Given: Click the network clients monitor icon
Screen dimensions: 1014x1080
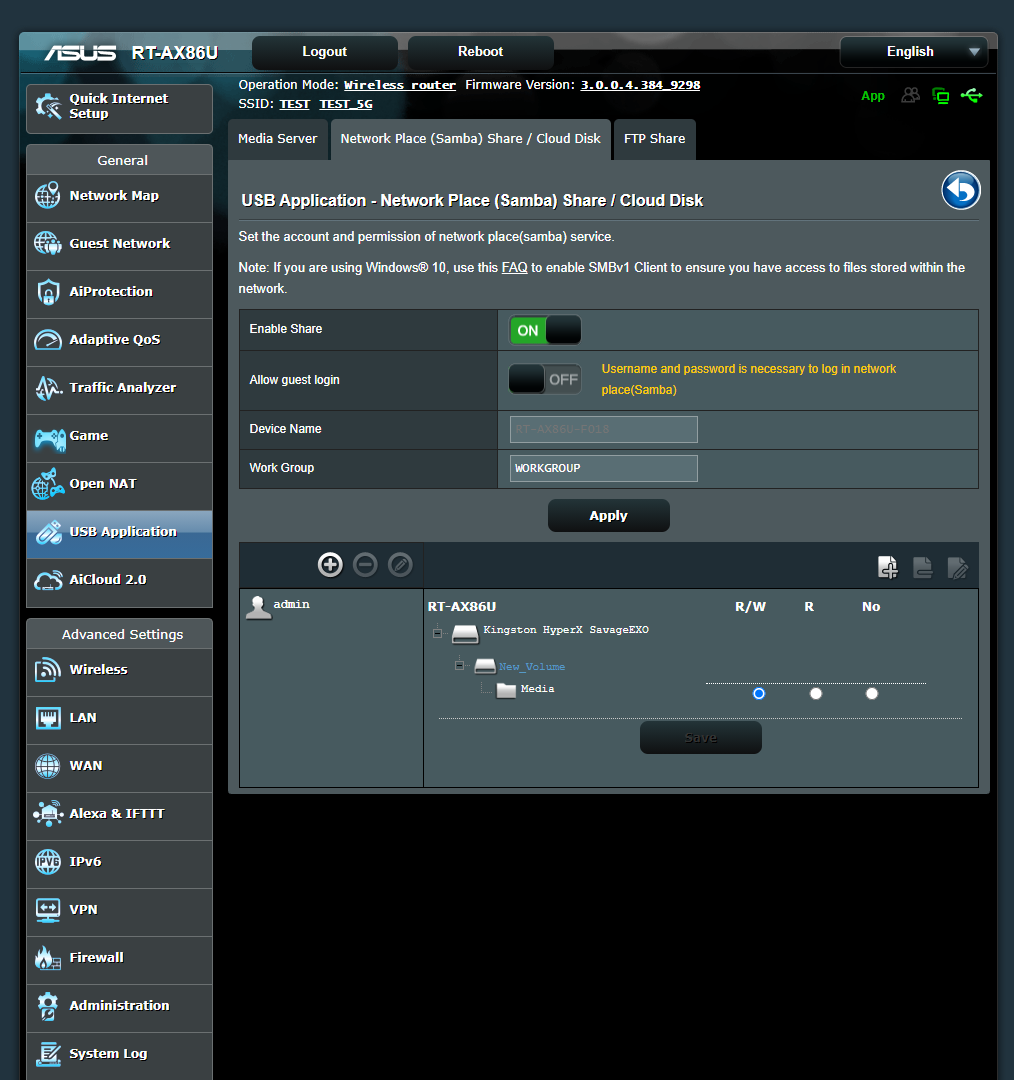Looking at the screenshot, I should [x=940, y=96].
